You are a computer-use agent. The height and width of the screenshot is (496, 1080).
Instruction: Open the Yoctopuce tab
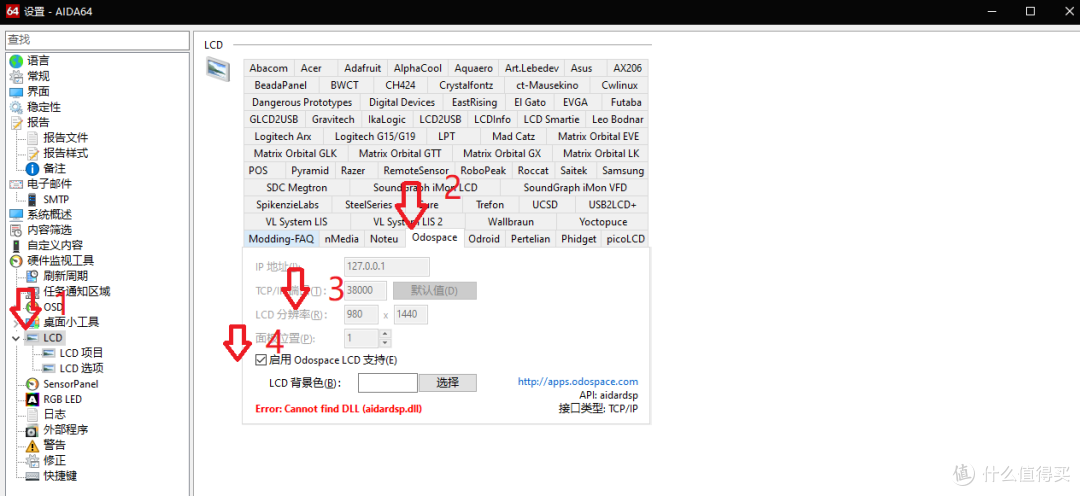coord(603,222)
